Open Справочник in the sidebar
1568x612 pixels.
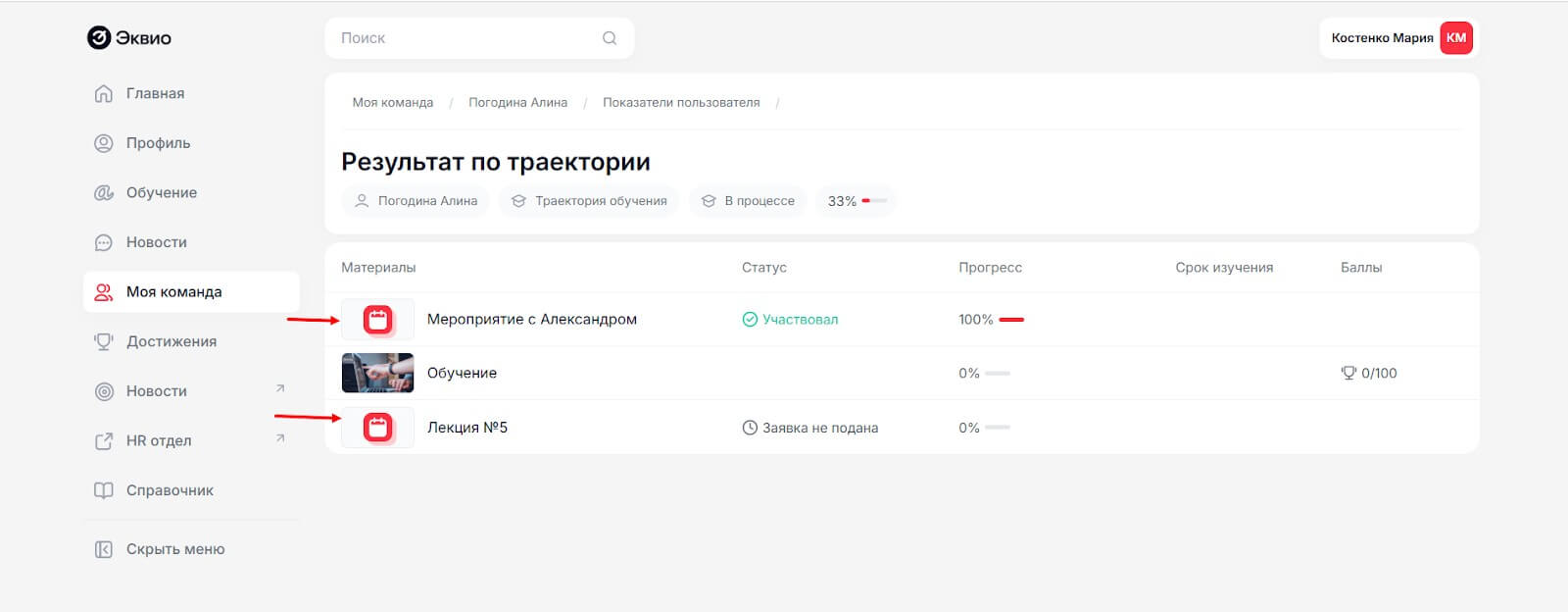pyautogui.click(x=191, y=490)
